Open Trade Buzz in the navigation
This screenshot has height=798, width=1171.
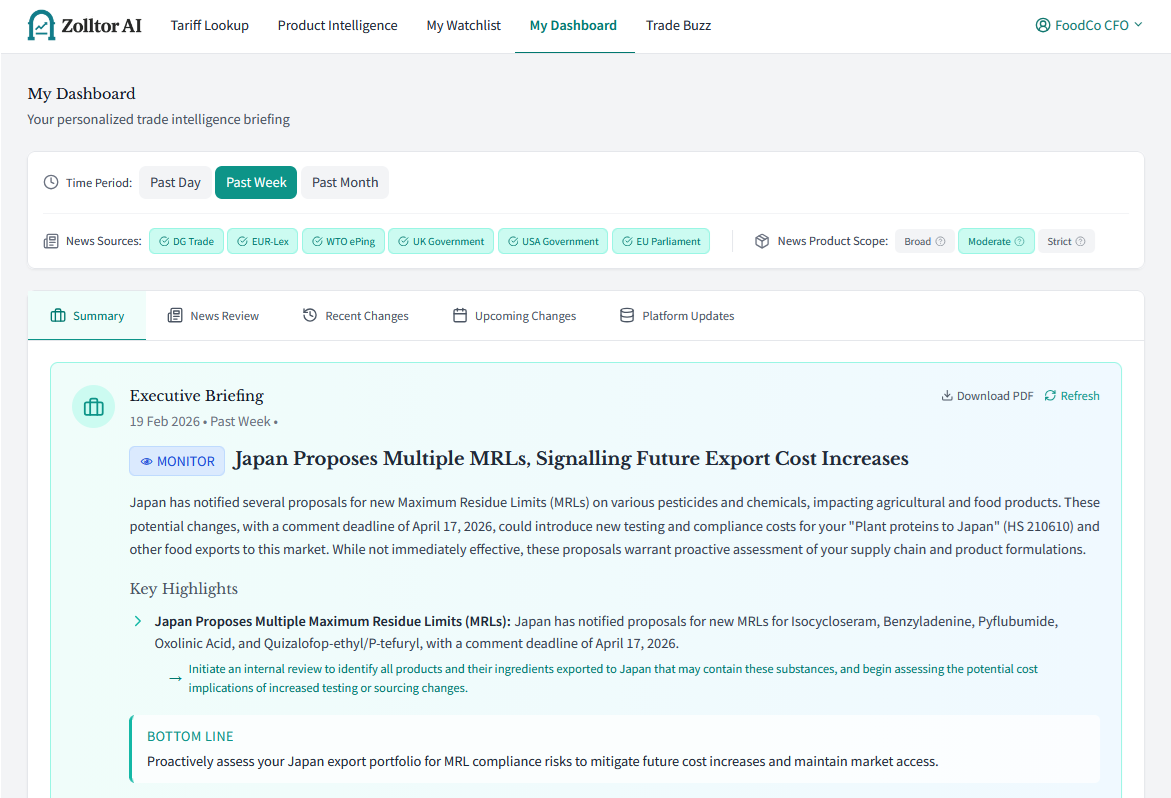tap(678, 25)
